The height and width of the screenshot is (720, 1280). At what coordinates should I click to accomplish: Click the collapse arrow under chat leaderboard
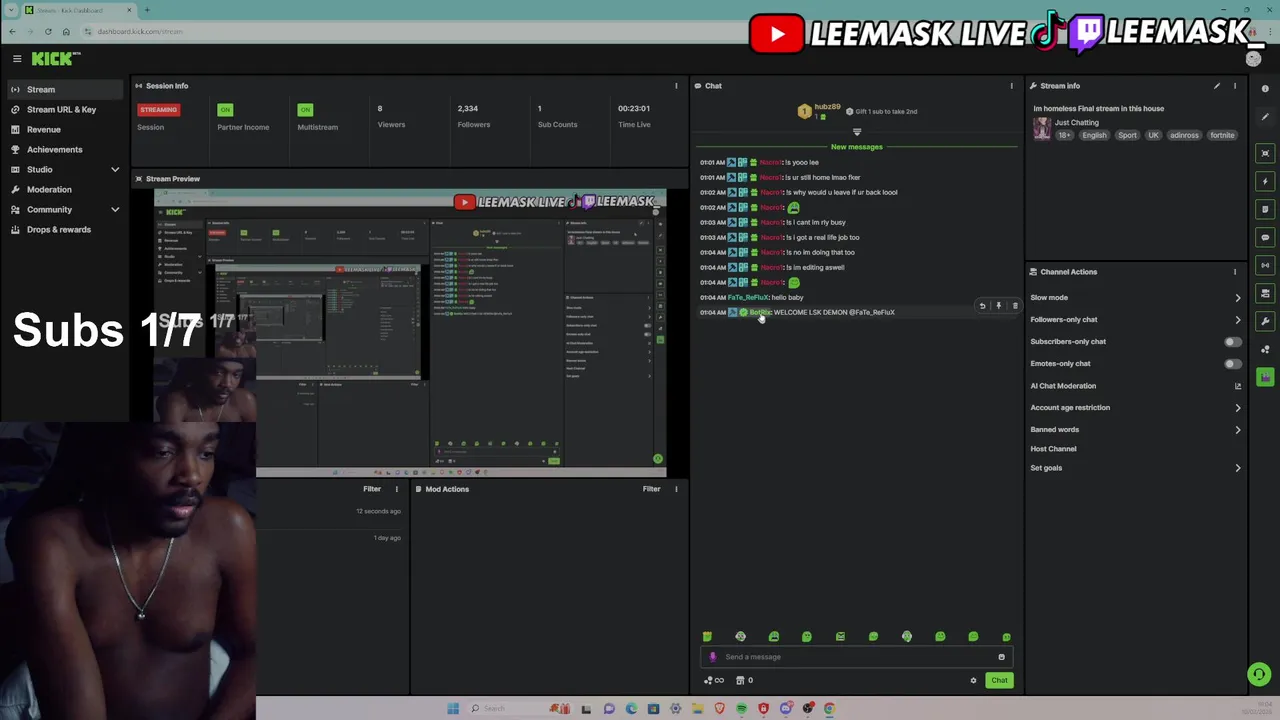857,131
